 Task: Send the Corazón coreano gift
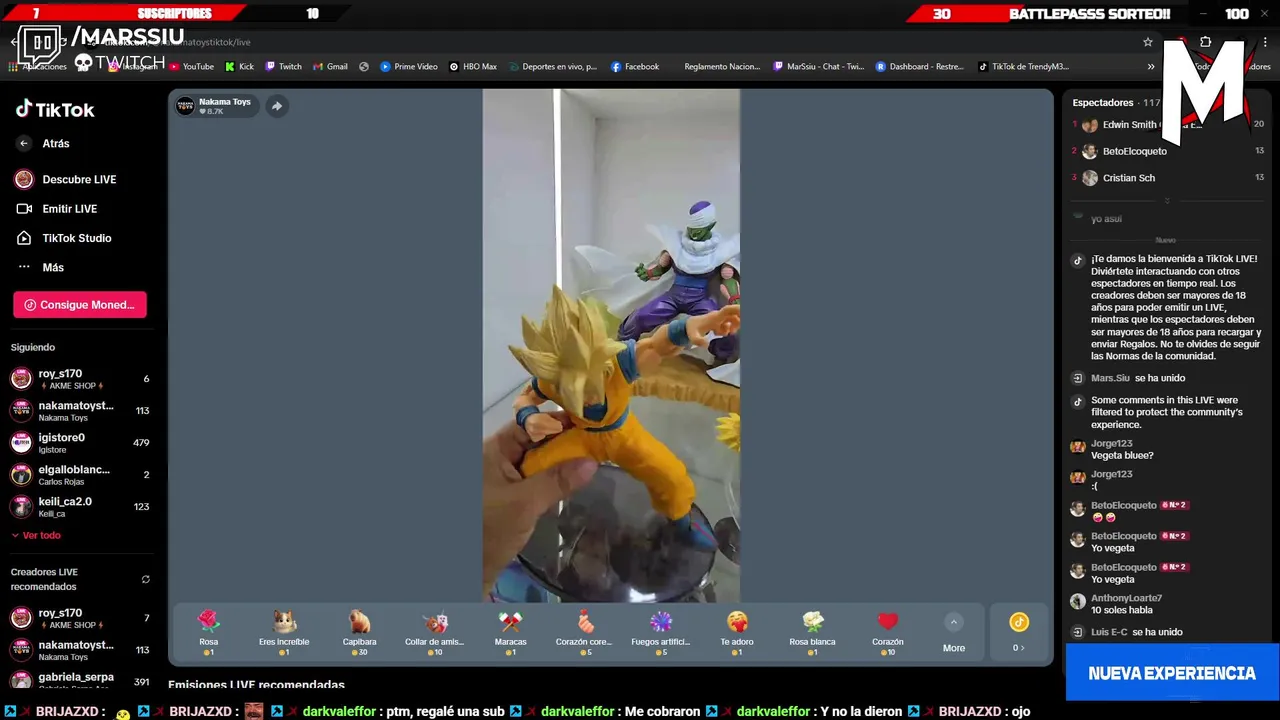(584, 632)
